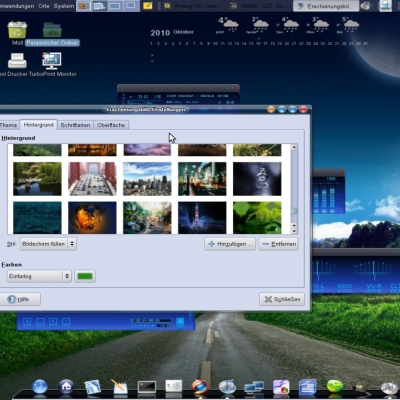Open the networked computers dock icon
Screen dimensions: 400x400
click(254, 388)
